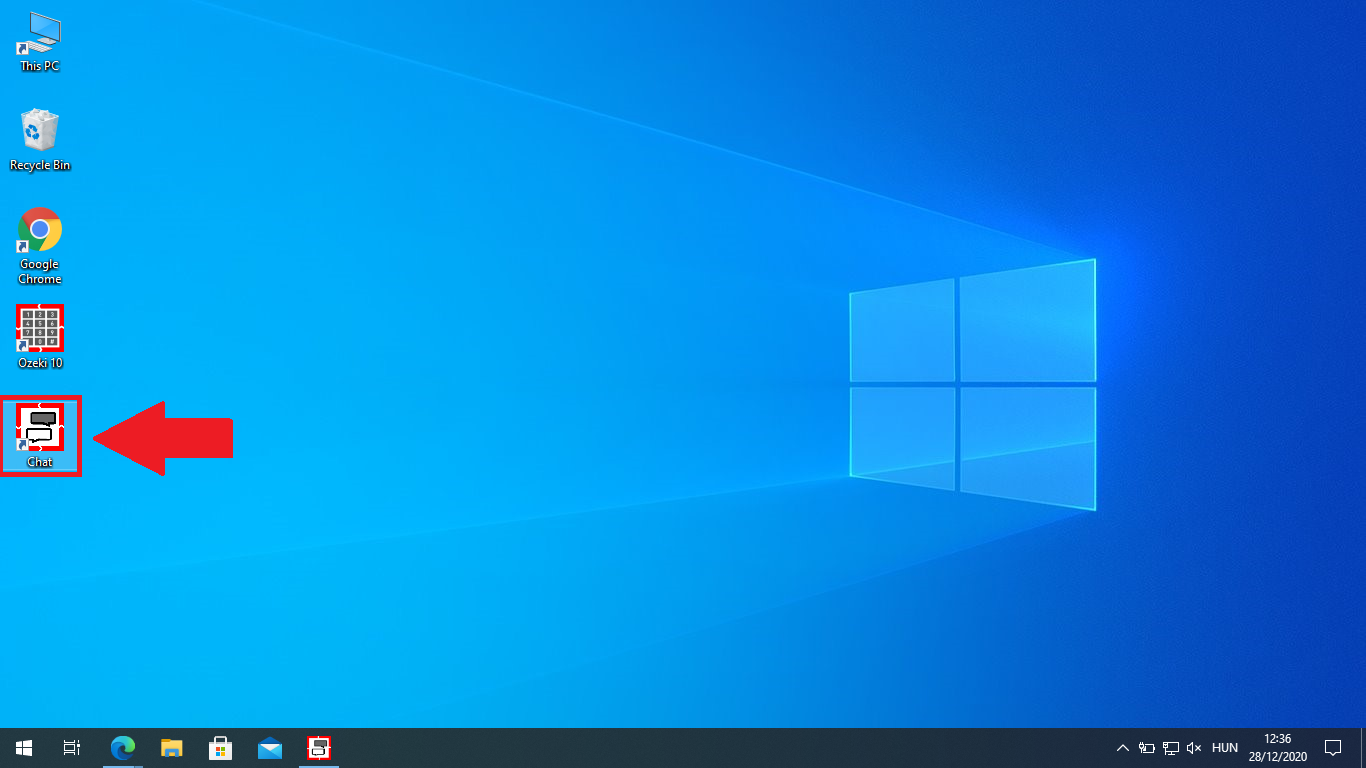The width and height of the screenshot is (1366, 768).
Task: Click the Show desktop strip at taskbar edge
Action: (x=1363, y=747)
